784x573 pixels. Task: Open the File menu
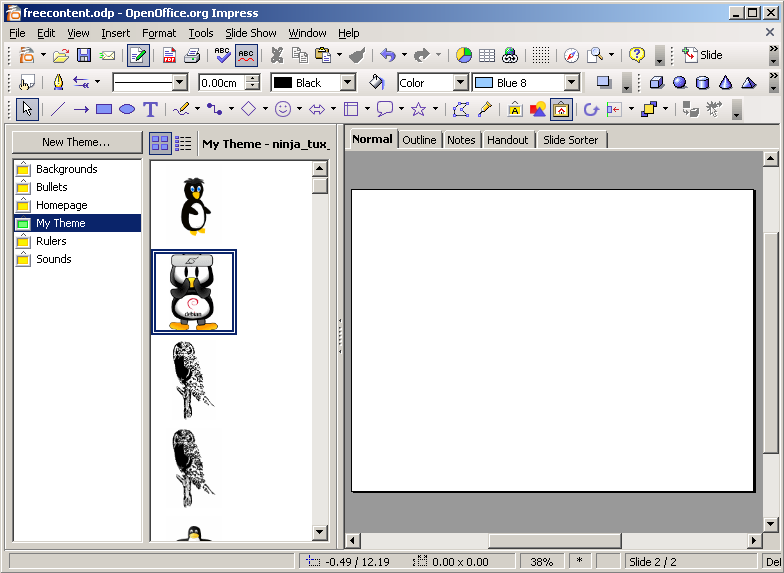pos(17,33)
